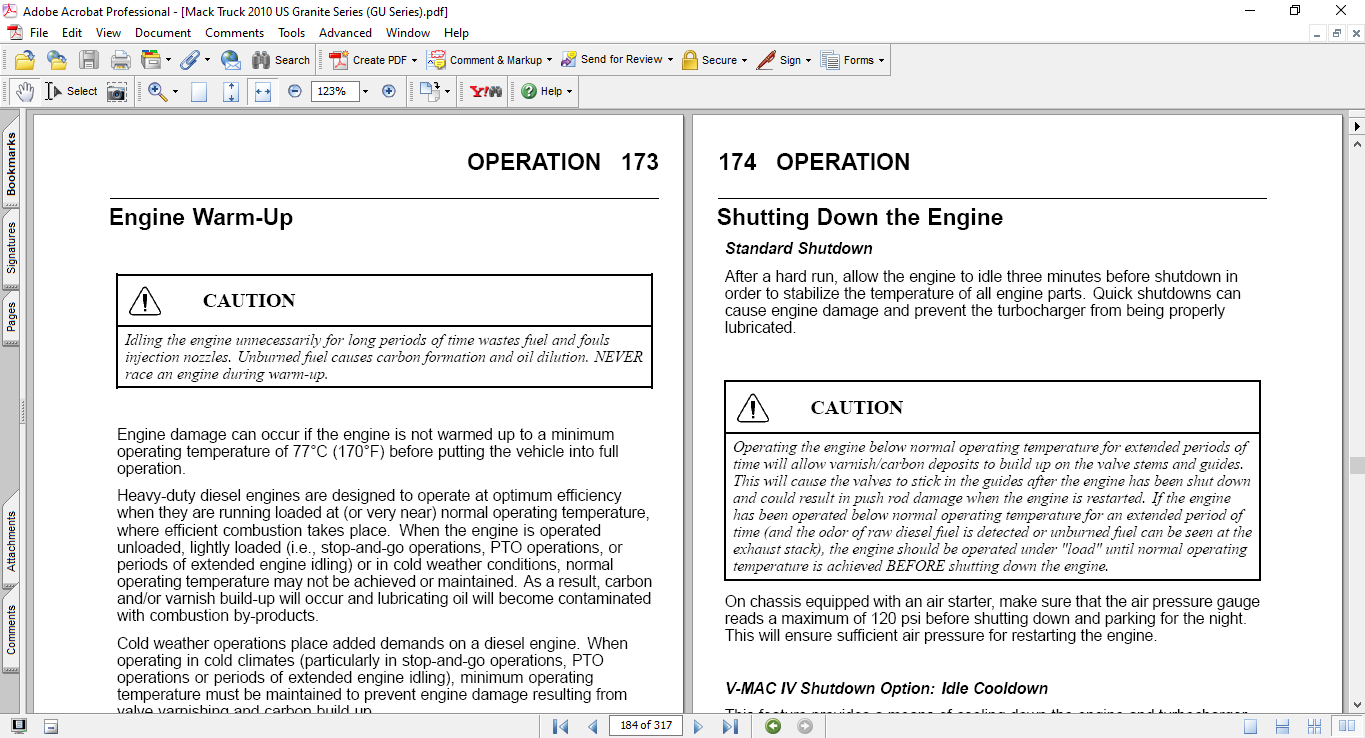Select the Hand tool
This screenshot has height=738, width=1365.
pos(24,91)
